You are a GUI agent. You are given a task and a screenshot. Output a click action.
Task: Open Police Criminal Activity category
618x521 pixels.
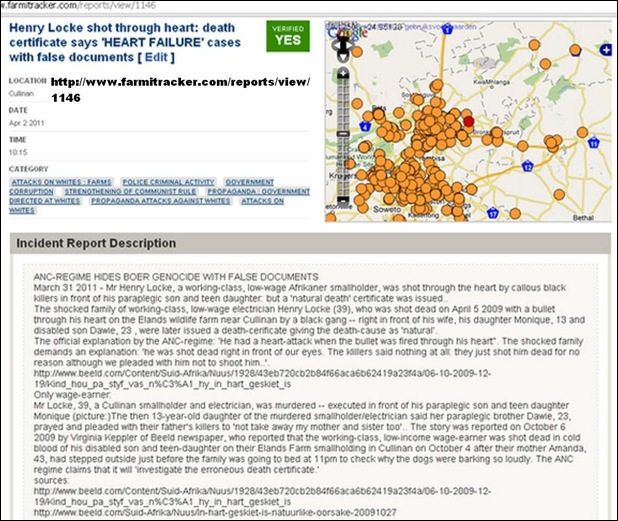[168, 182]
